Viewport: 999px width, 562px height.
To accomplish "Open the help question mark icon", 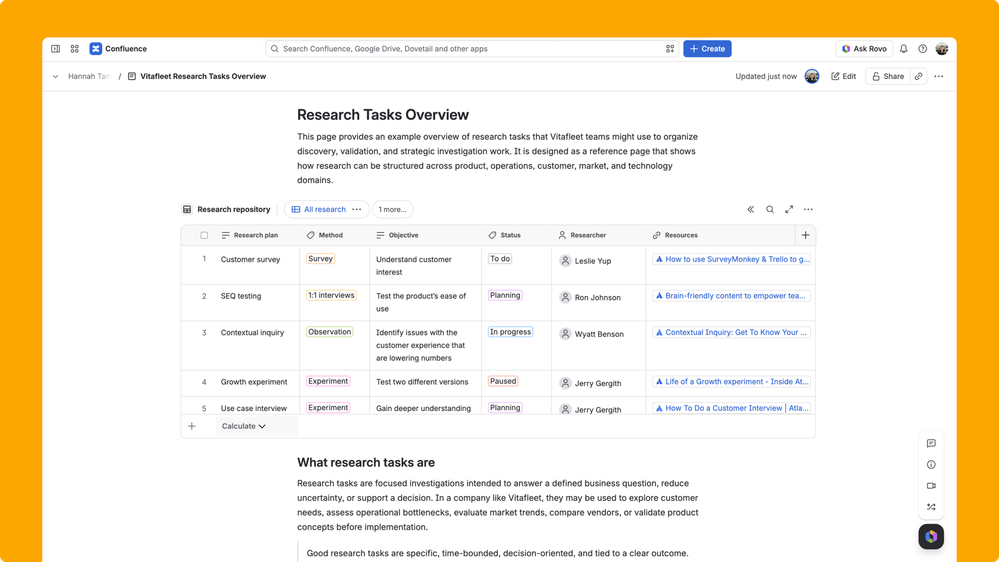I will [923, 48].
